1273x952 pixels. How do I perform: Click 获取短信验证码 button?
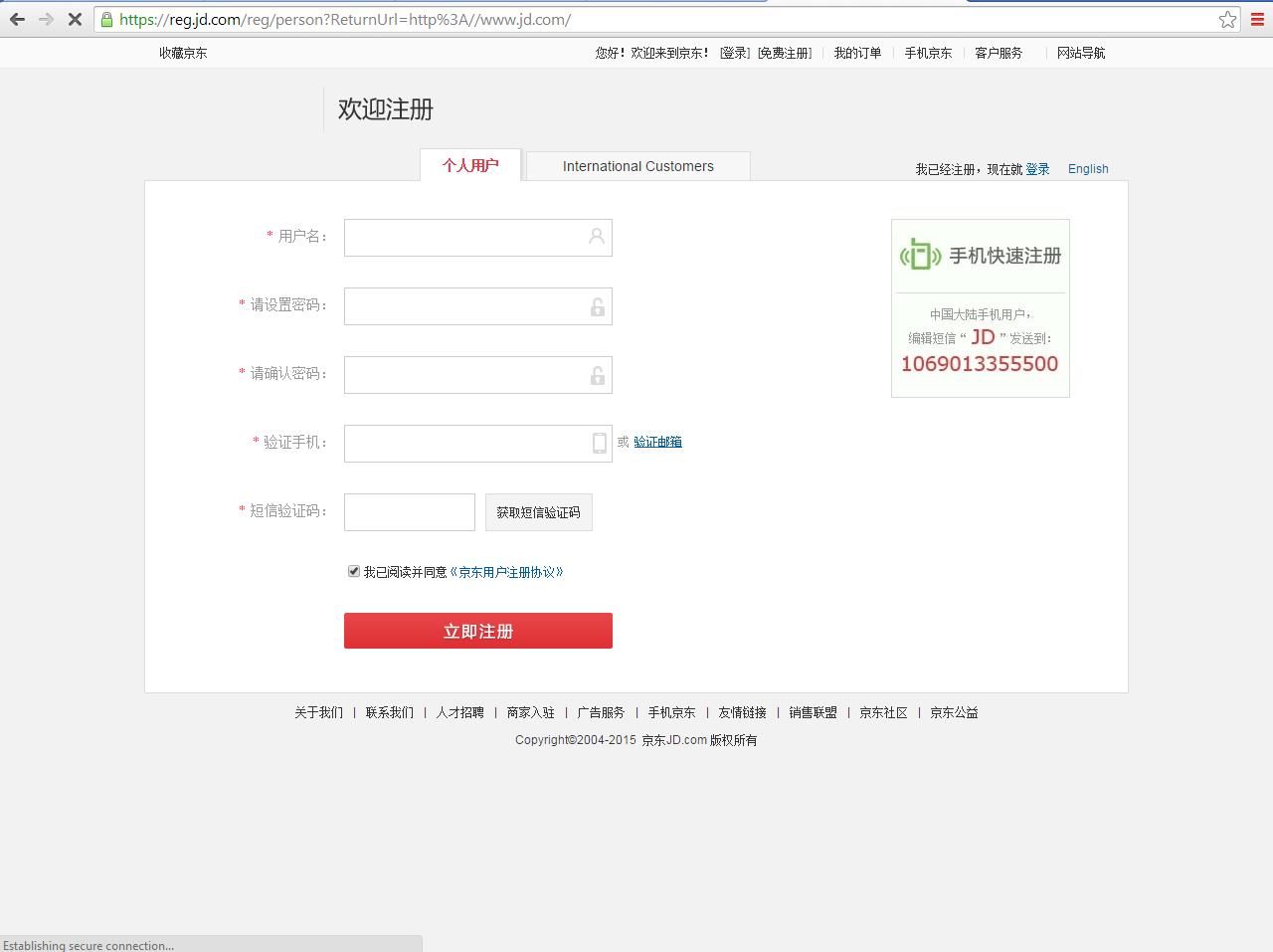539,512
